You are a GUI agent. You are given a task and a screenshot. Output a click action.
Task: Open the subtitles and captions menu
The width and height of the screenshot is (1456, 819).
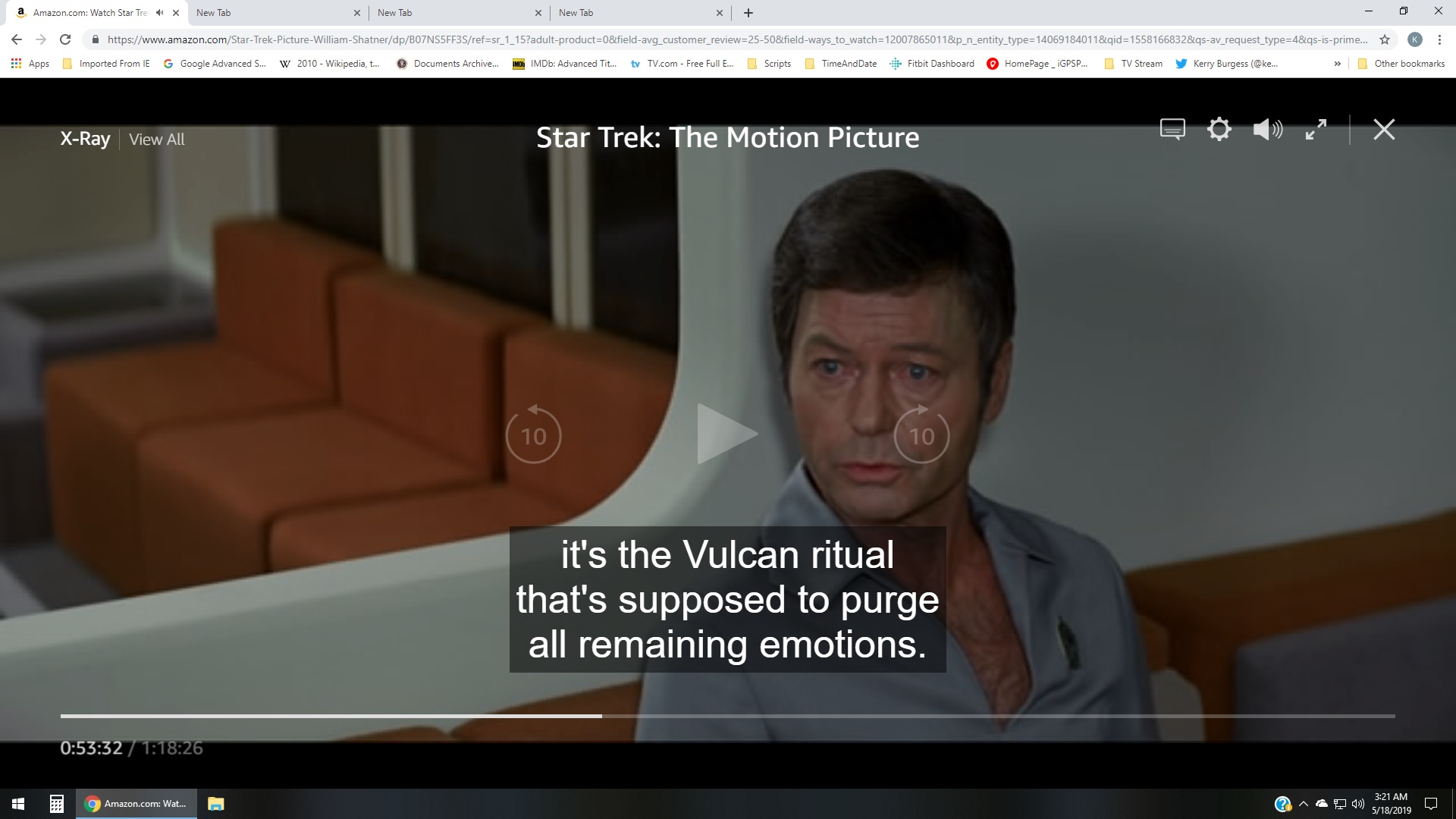(x=1172, y=130)
